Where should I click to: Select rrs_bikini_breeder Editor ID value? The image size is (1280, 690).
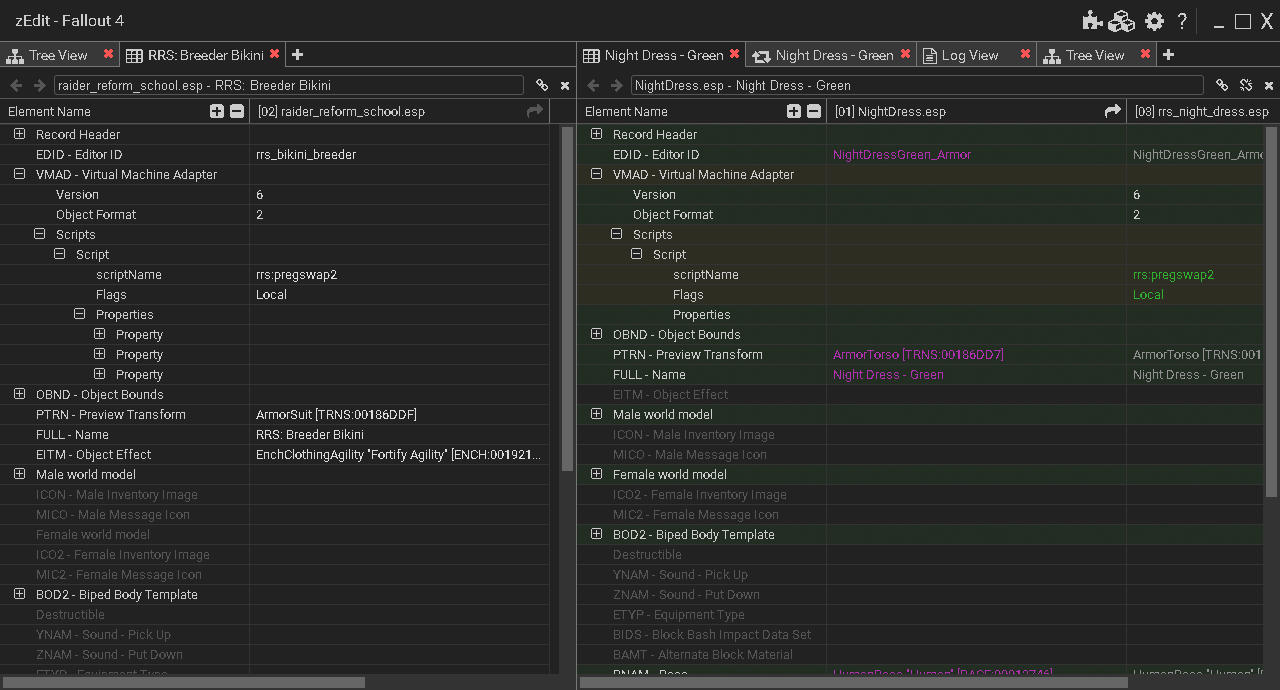306,154
